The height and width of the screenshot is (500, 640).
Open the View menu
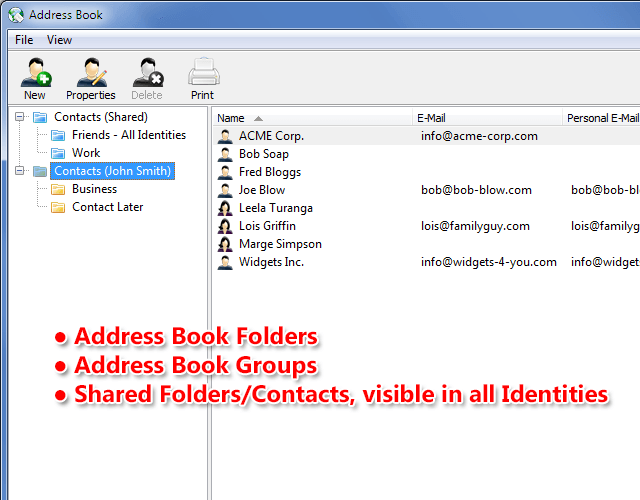coord(59,40)
